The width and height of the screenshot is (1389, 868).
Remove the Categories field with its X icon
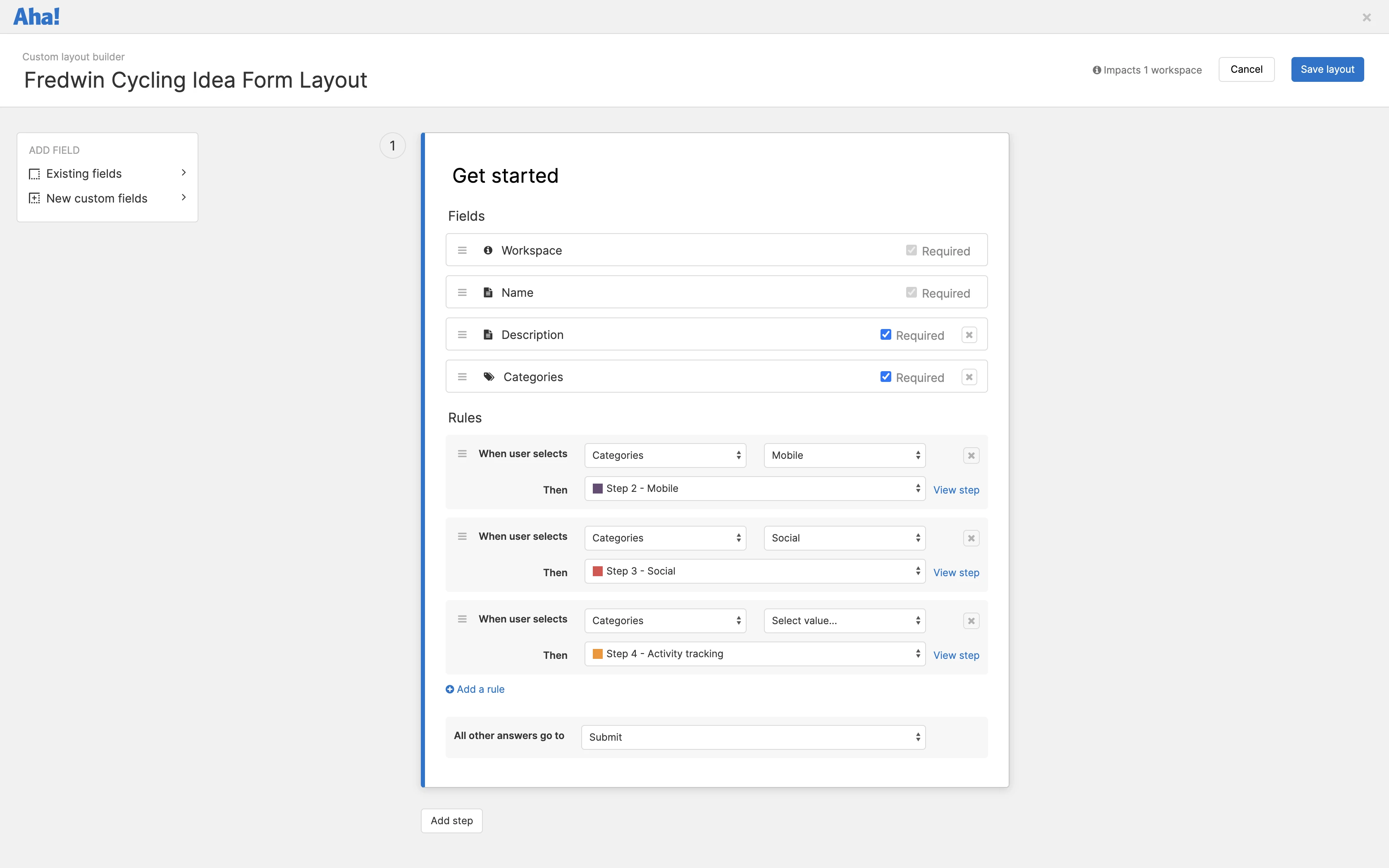(969, 377)
